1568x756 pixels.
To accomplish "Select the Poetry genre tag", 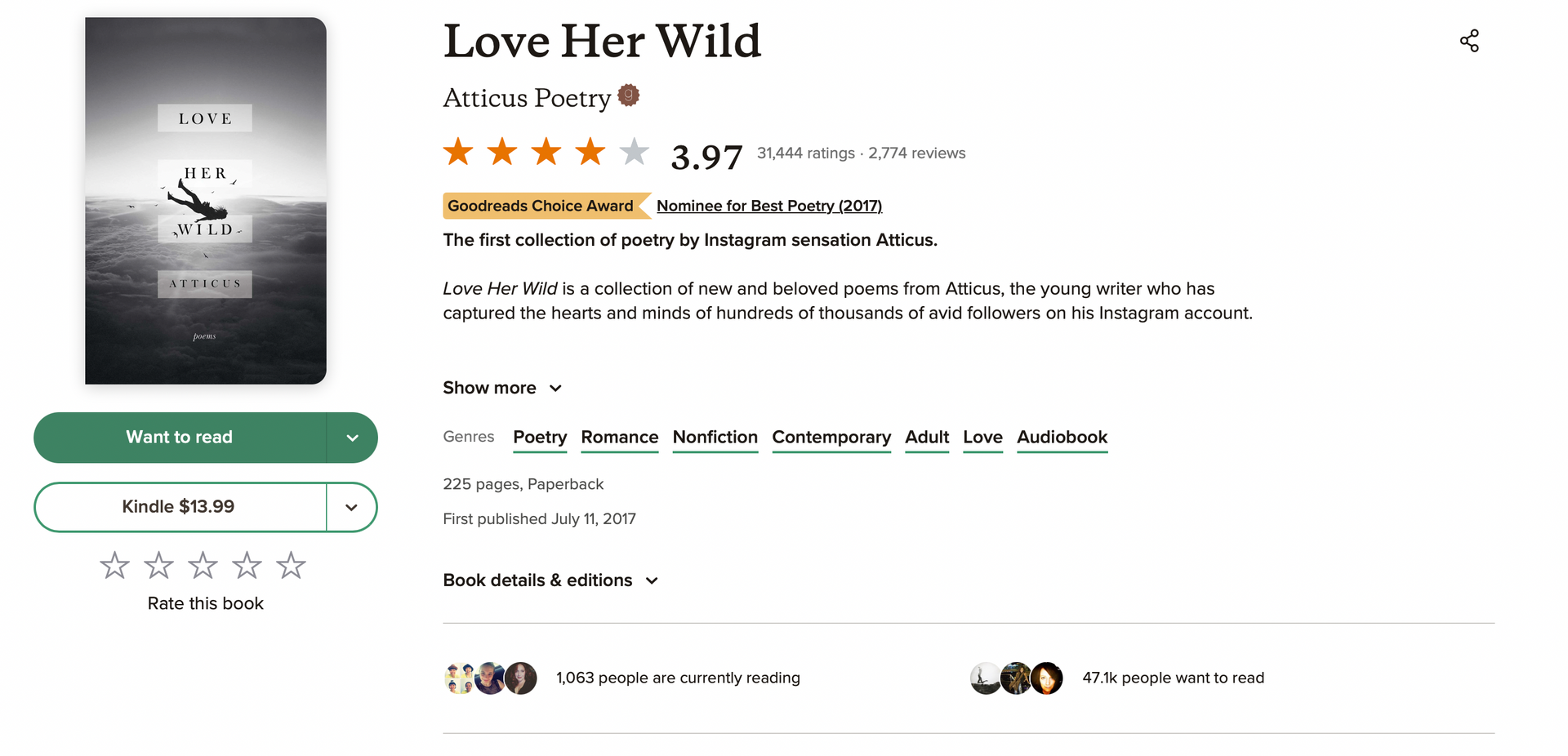I will 539,438.
